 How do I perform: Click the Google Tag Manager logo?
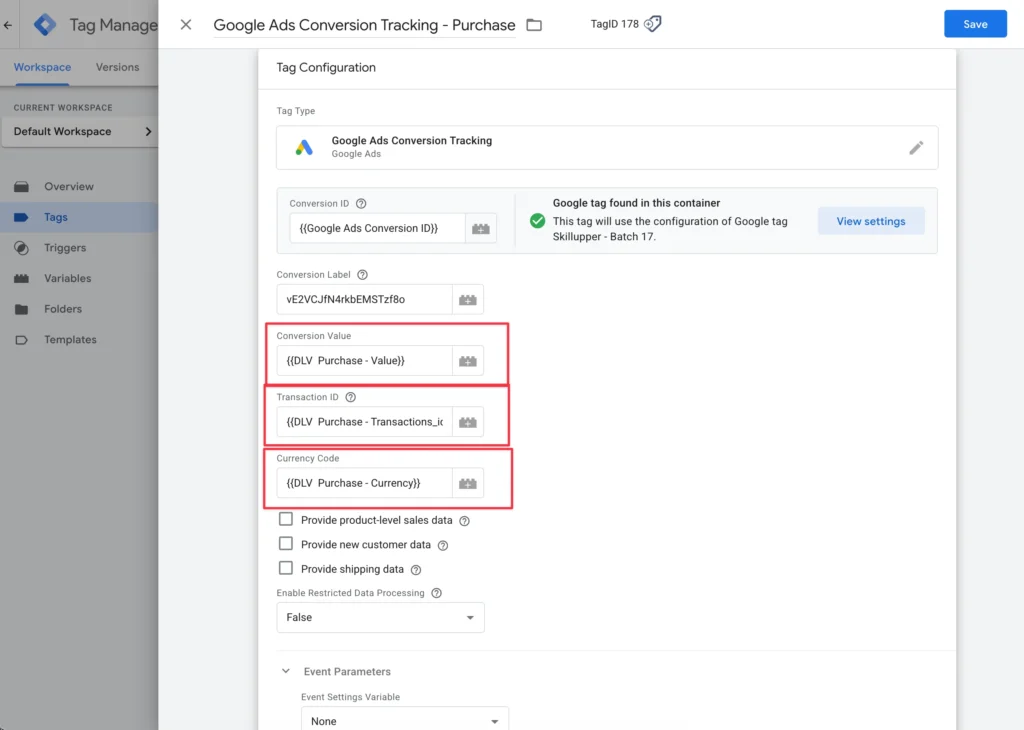(x=45, y=25)
